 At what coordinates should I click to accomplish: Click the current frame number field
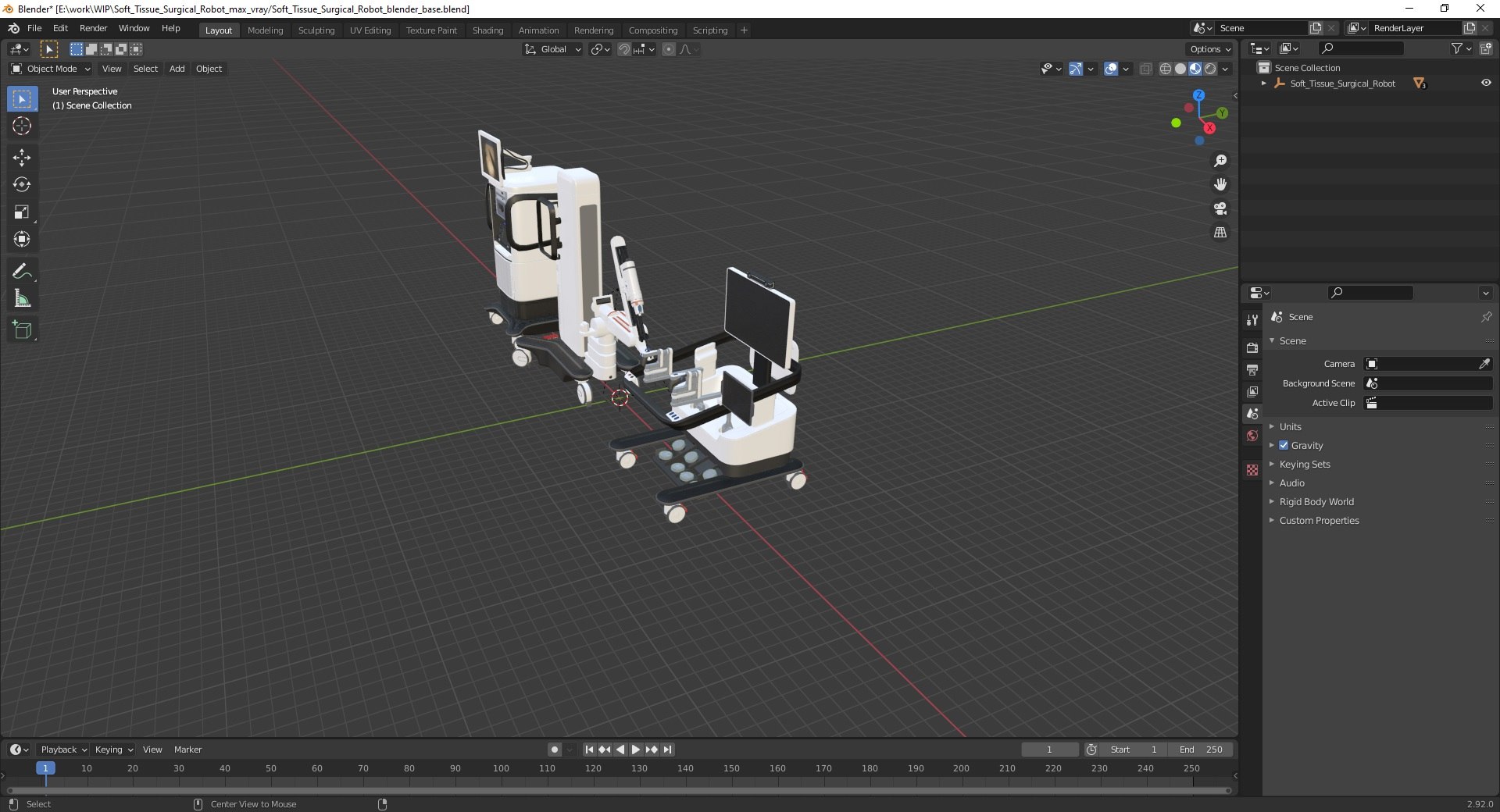pyautogui.click(x=1049, y=750)
